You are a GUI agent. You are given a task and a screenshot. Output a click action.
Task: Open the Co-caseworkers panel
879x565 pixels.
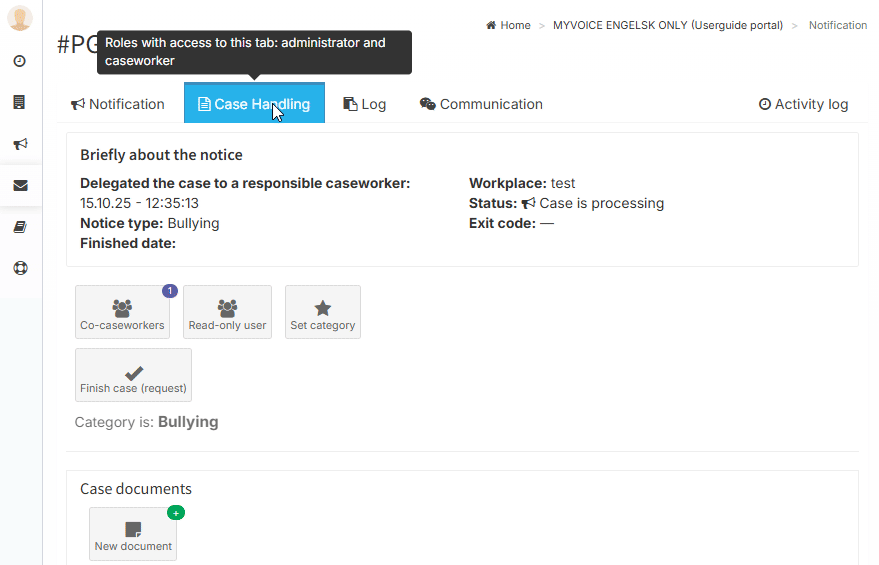pos(122,313)
